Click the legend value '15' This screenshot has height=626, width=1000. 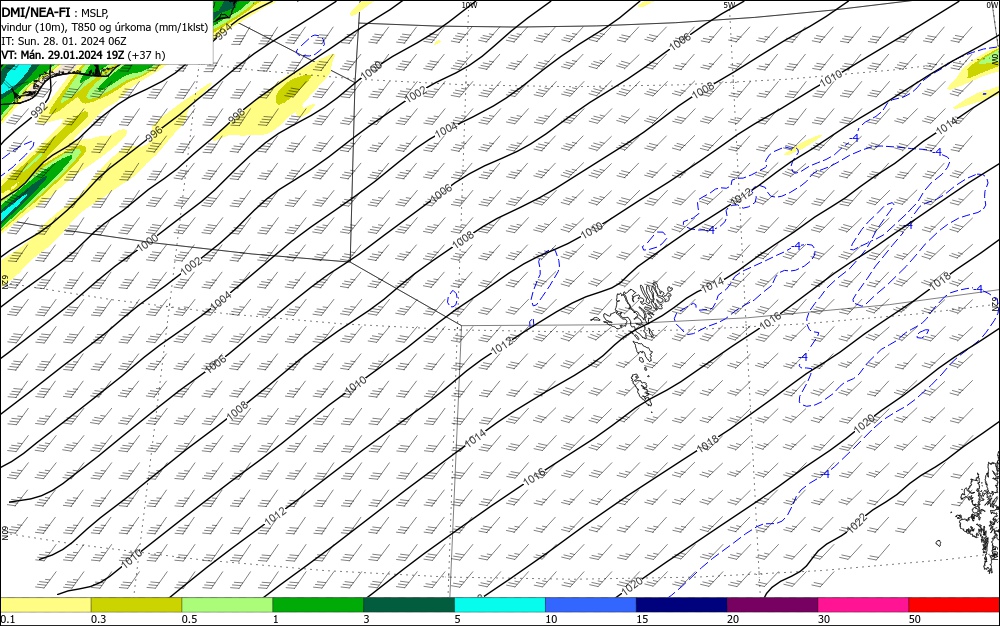pos(642,619)
